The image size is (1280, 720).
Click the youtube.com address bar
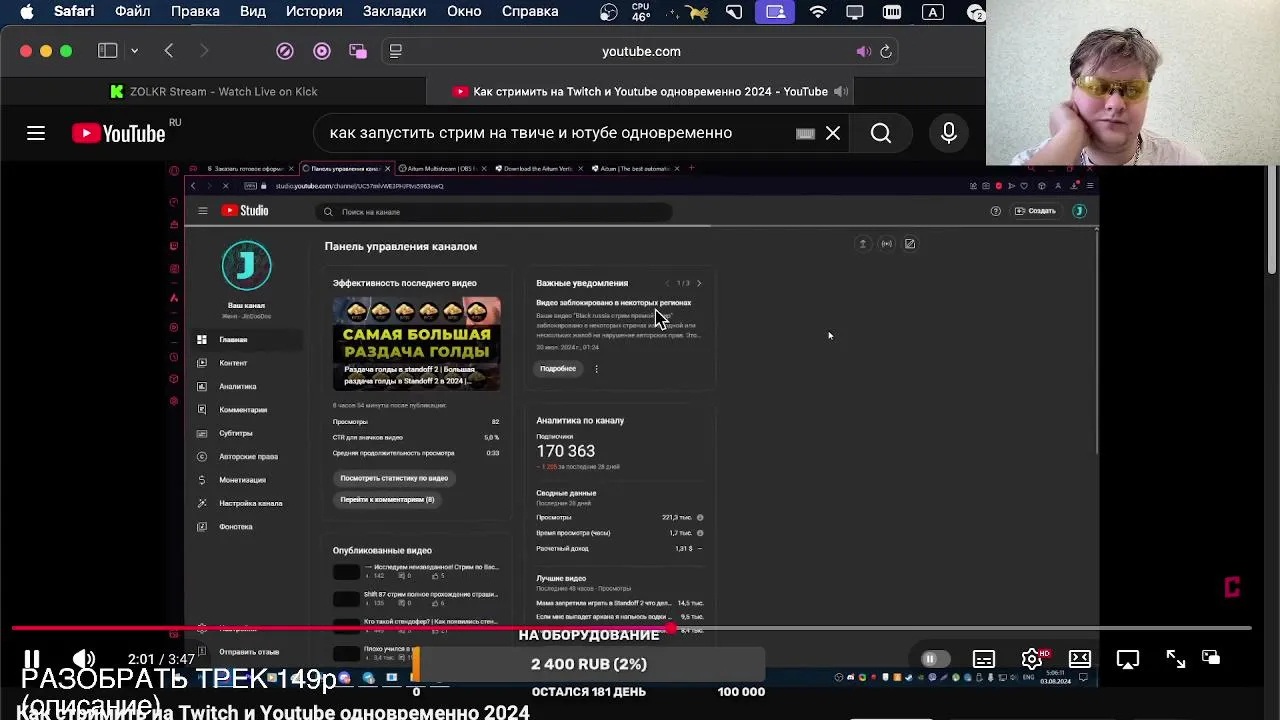tap(641, 51)
